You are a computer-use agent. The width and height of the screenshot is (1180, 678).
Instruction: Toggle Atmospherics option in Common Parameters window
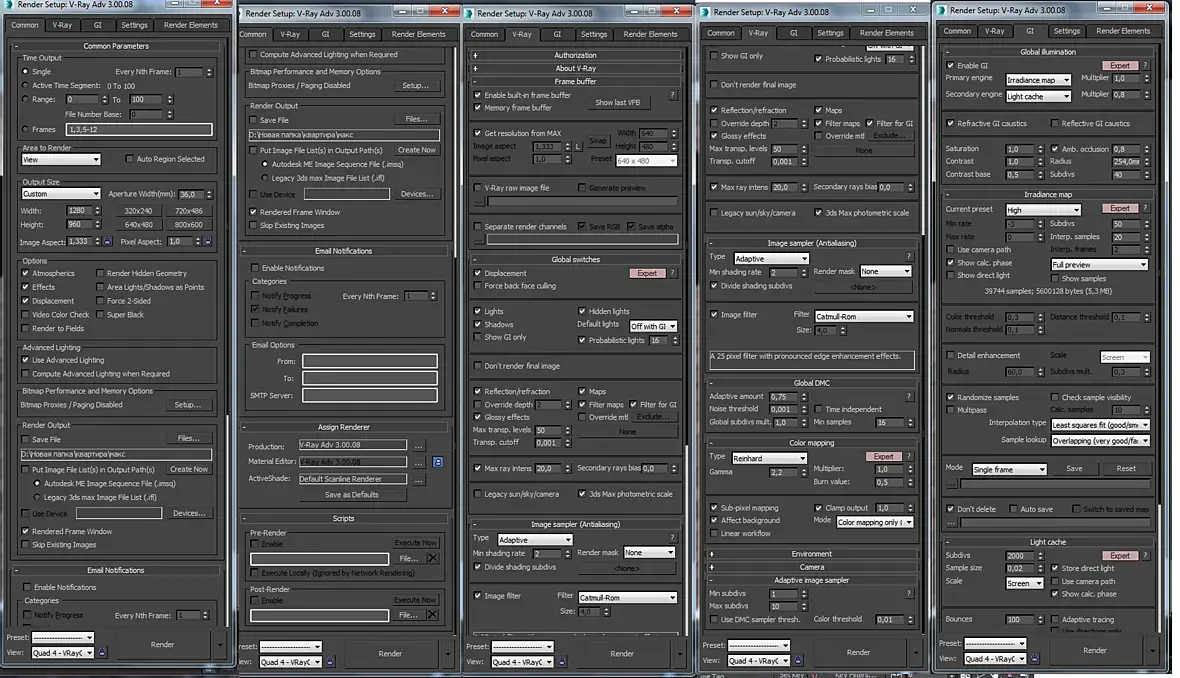(x=26, y=273)
